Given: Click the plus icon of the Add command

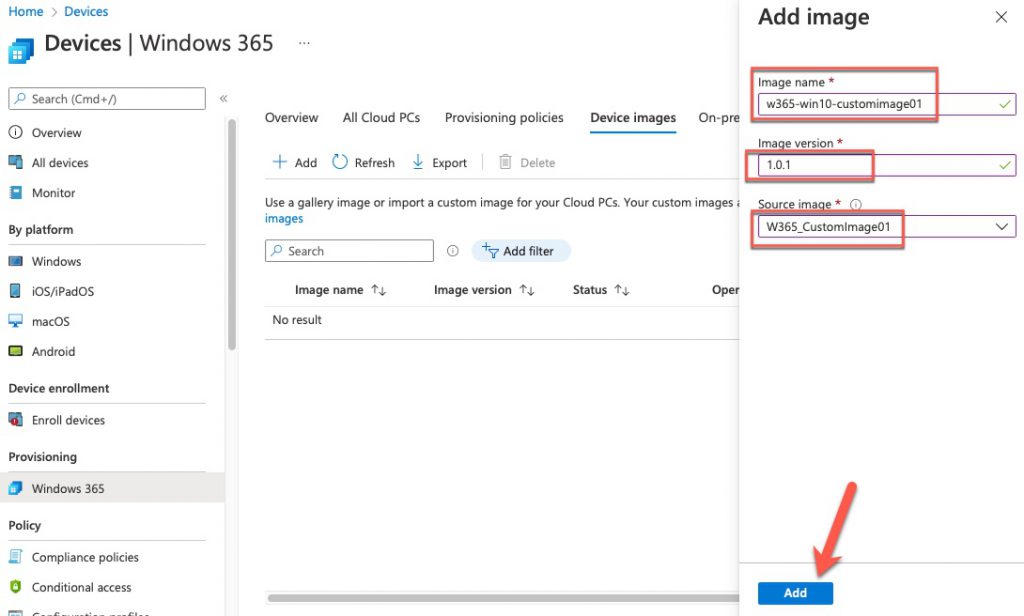Looking at the screenshot, I should coord(280,161).
